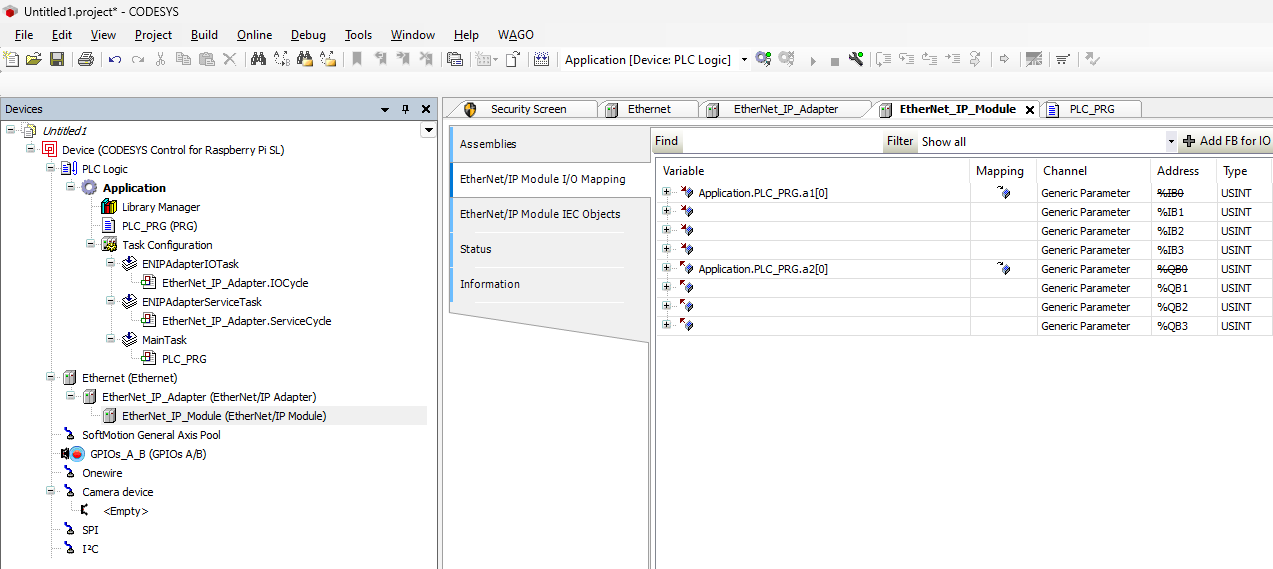The width and height of the screenshot is (1273, 569).
Task: Click the Application gear icon in tree
Action: (x=89, y=188)
